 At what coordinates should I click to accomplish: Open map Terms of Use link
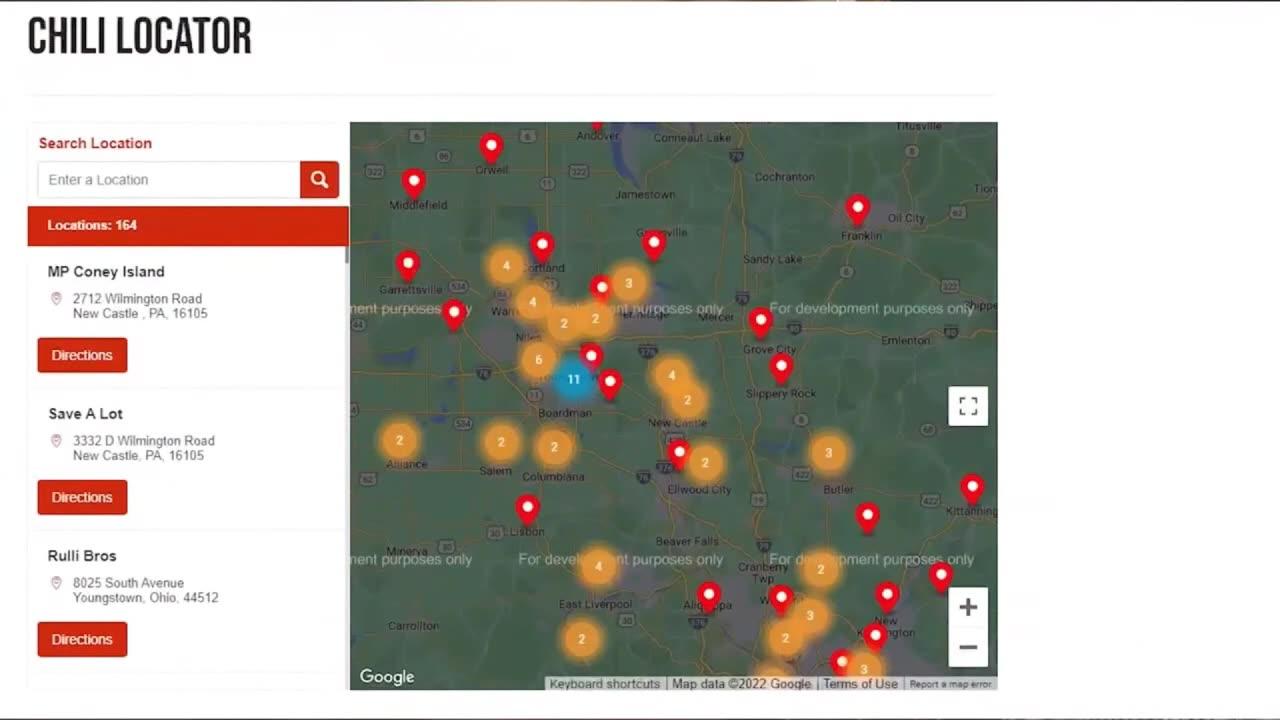860,684
